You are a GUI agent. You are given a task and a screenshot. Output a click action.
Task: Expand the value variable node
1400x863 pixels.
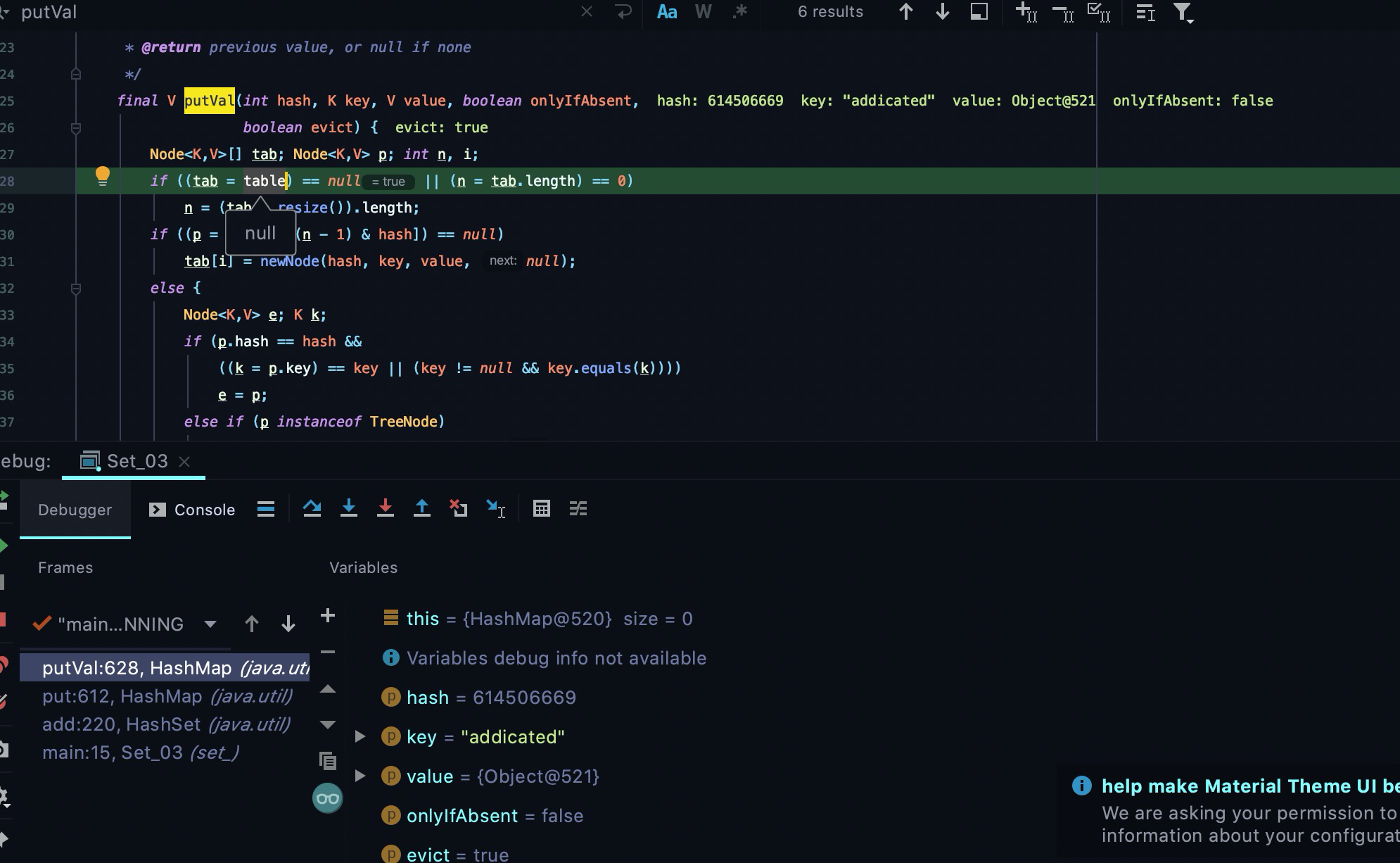[360, 776]
